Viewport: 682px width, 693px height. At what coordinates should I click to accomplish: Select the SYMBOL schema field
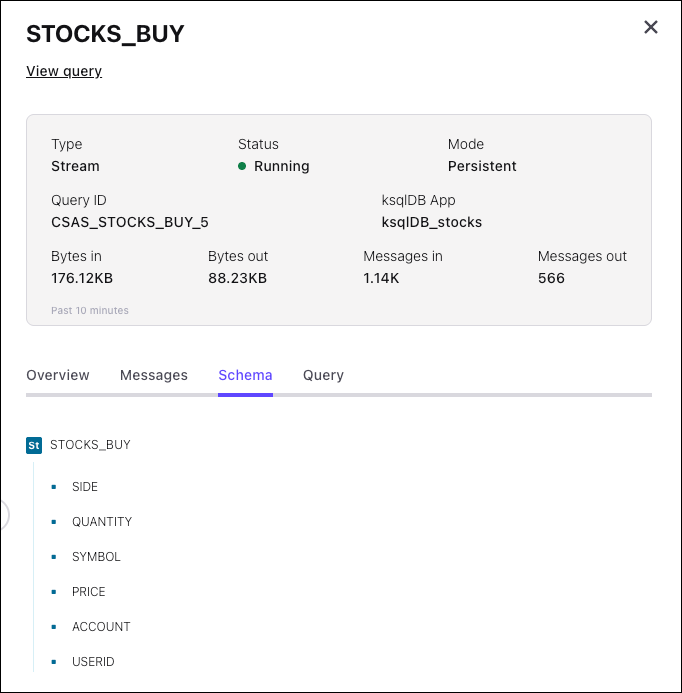(x=96, y=557)
